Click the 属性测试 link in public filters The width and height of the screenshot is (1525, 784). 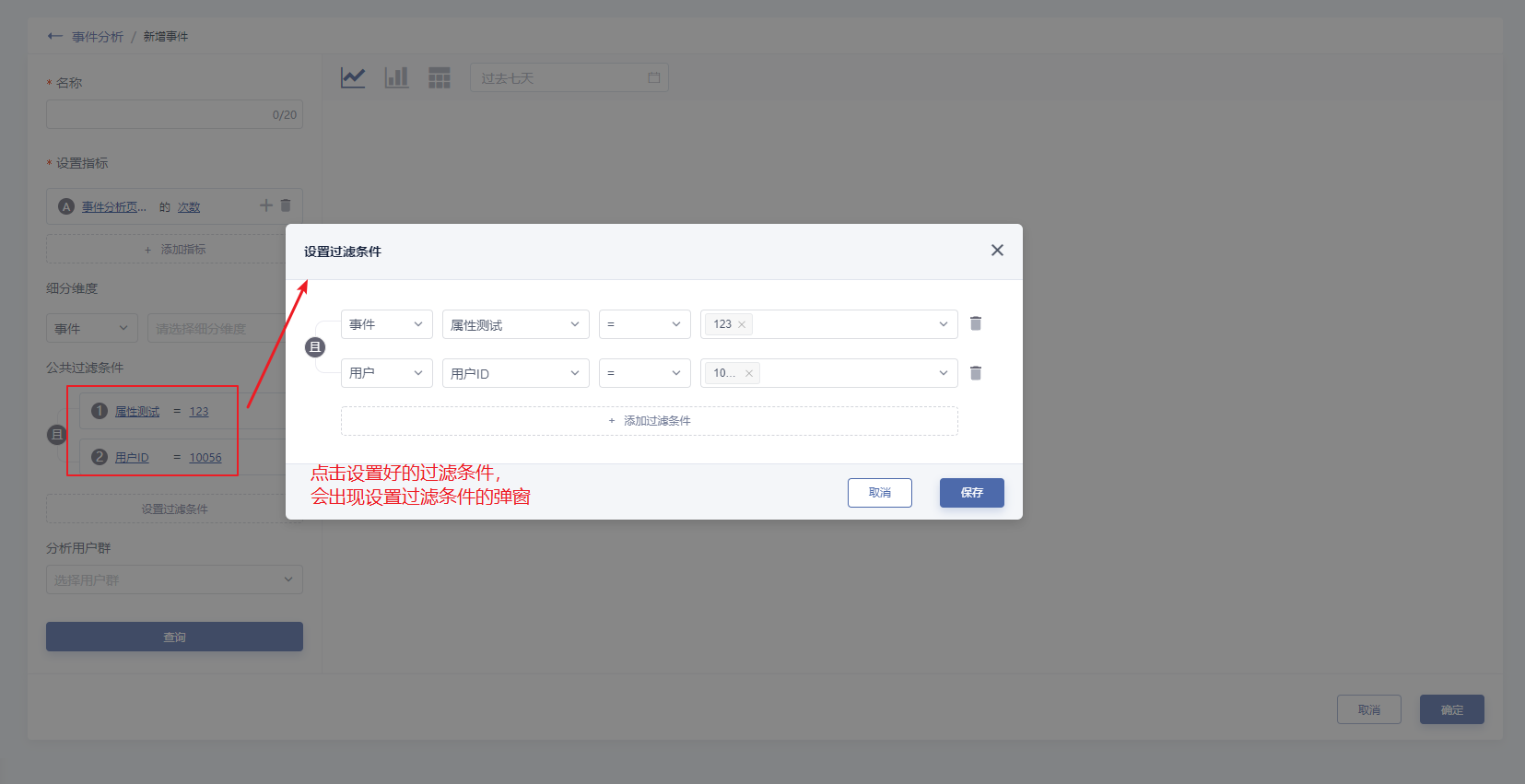tap(137, 412)
